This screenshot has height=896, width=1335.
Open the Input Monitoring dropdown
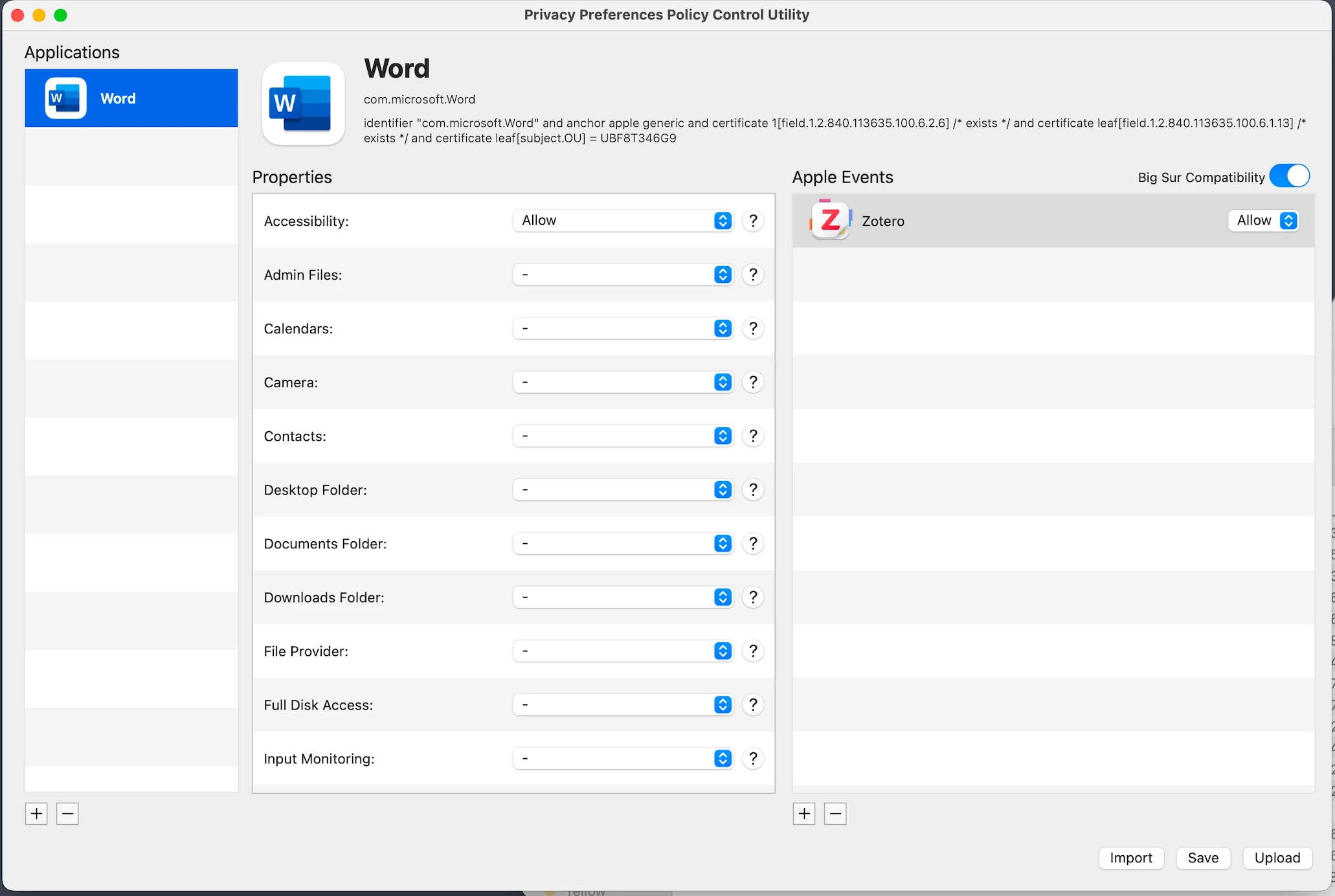623,758
